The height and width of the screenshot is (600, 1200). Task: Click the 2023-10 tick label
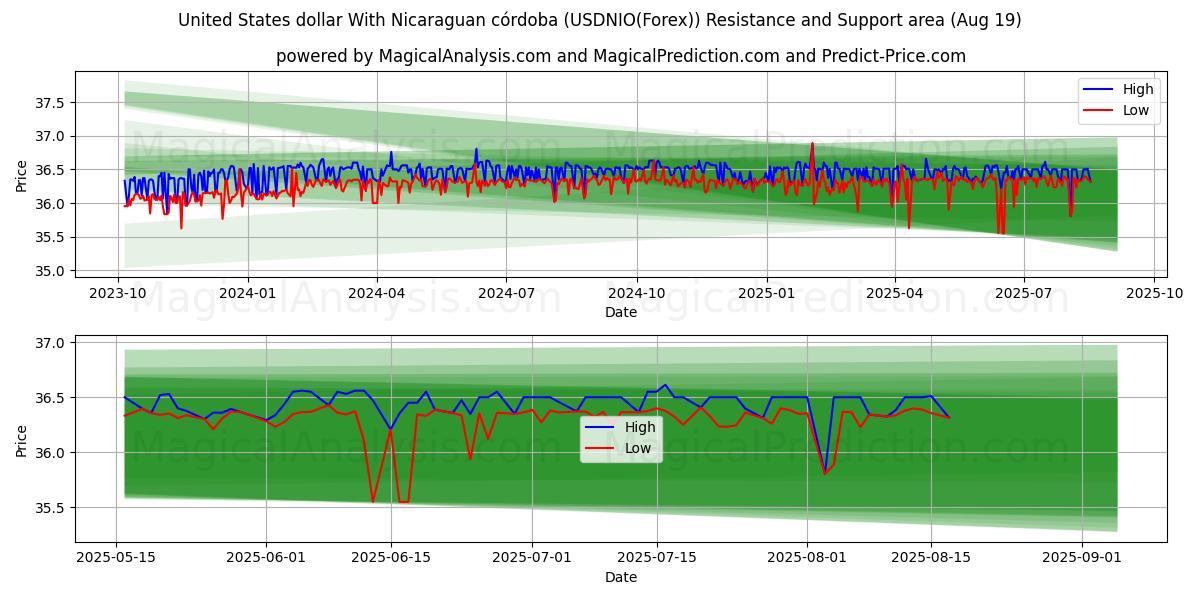(118, 293)
